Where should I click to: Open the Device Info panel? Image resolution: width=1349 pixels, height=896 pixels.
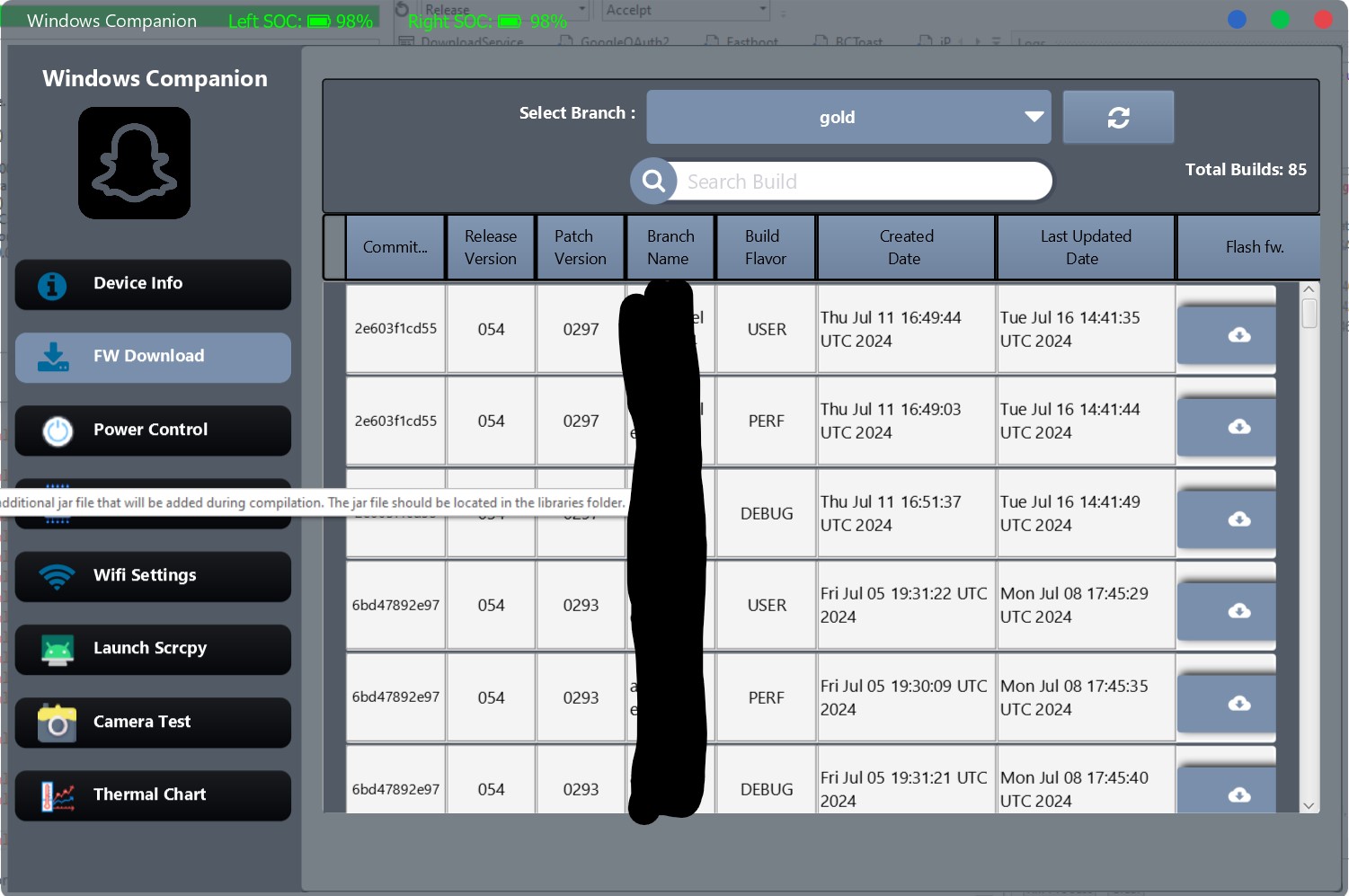153,284
